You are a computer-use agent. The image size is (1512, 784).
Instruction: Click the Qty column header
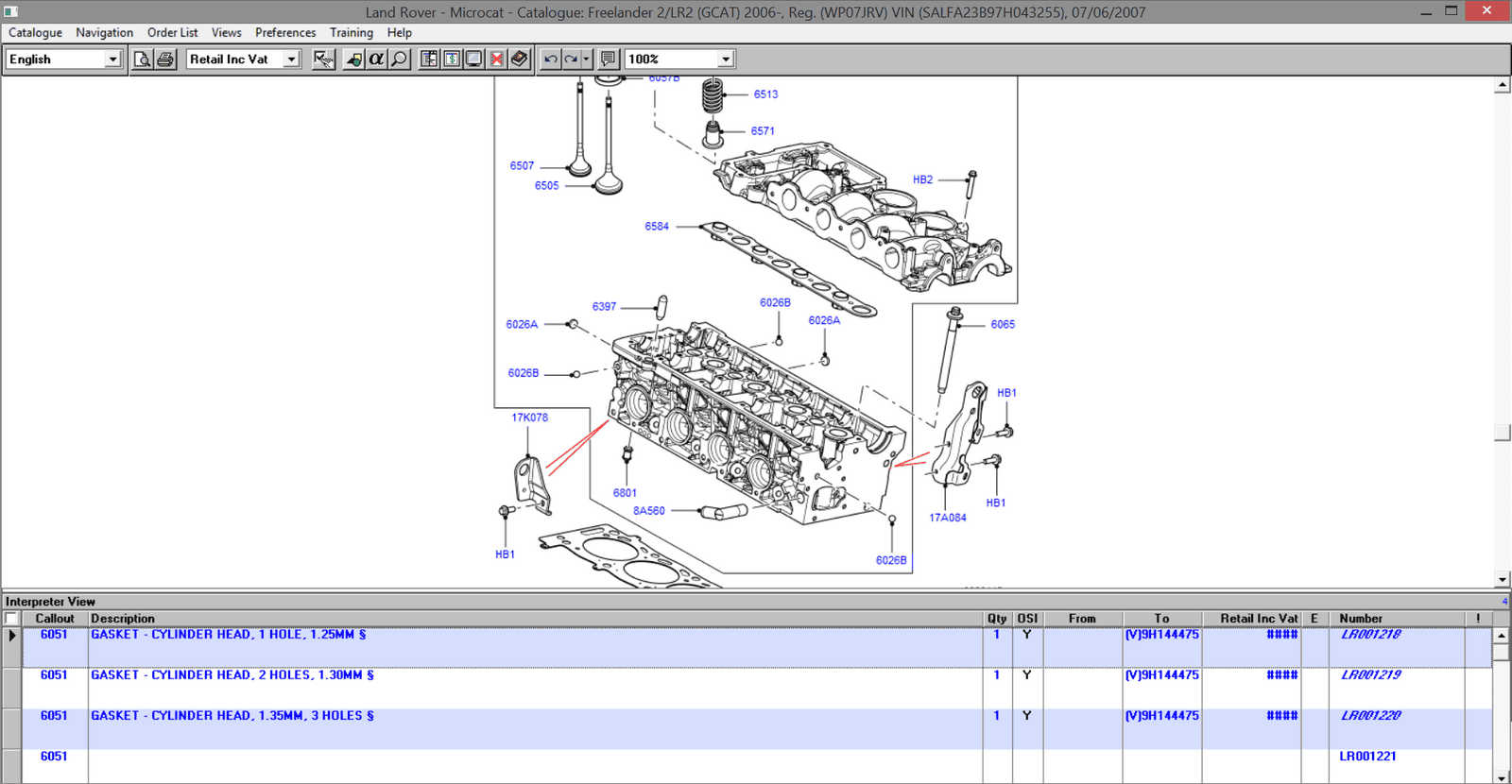997,619
